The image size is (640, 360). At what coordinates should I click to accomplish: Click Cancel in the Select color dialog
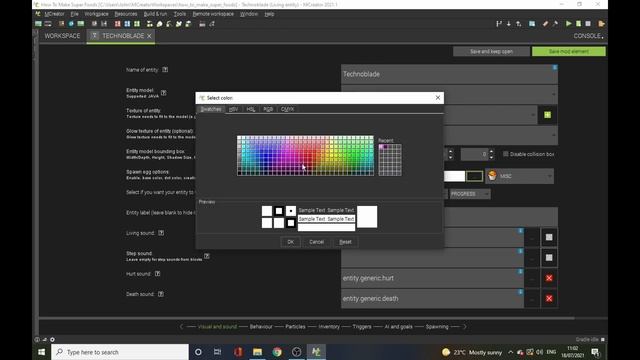(316, 242)
